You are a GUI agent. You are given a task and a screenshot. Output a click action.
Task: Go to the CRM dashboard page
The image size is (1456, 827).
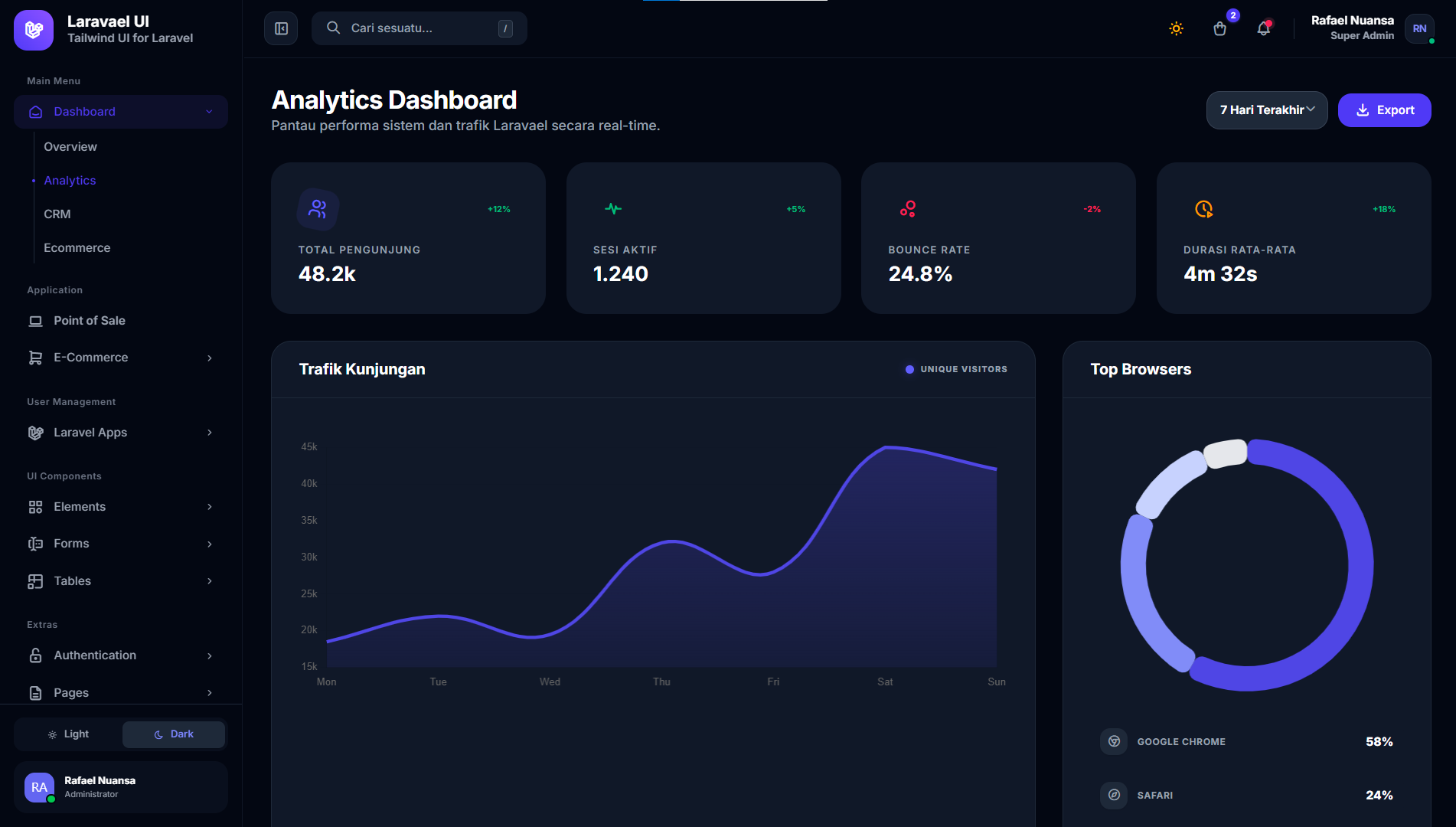point(57,214)
